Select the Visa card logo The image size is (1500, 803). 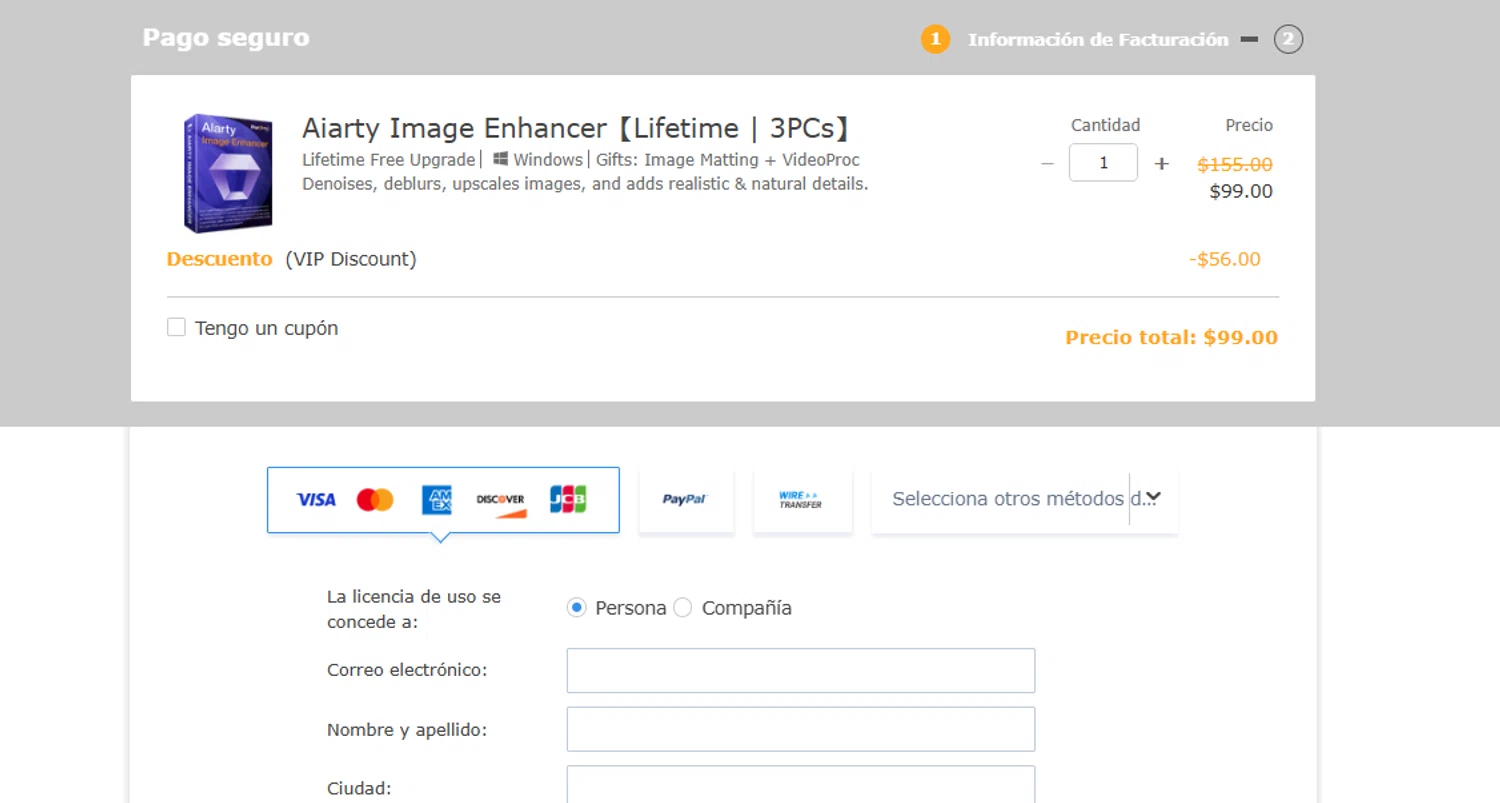(316, 499)
